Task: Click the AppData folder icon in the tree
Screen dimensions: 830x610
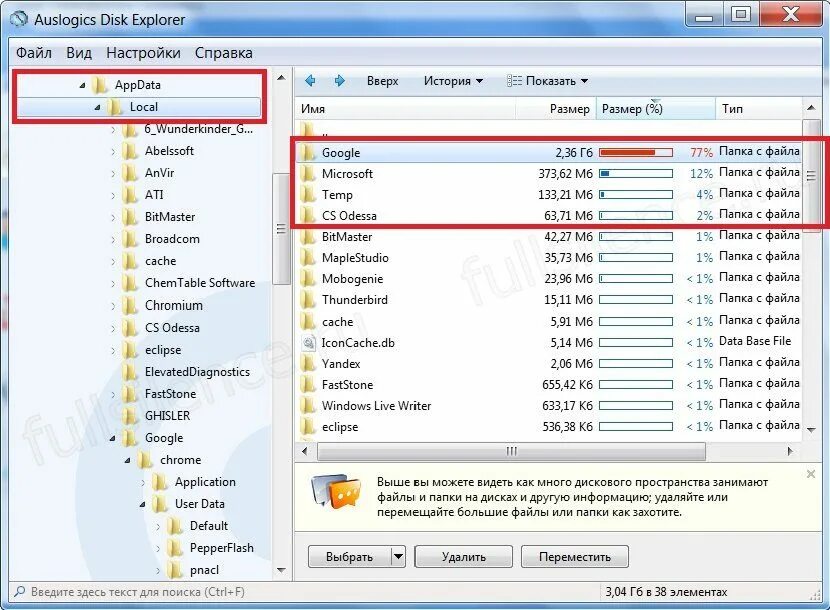Action: 100,85
